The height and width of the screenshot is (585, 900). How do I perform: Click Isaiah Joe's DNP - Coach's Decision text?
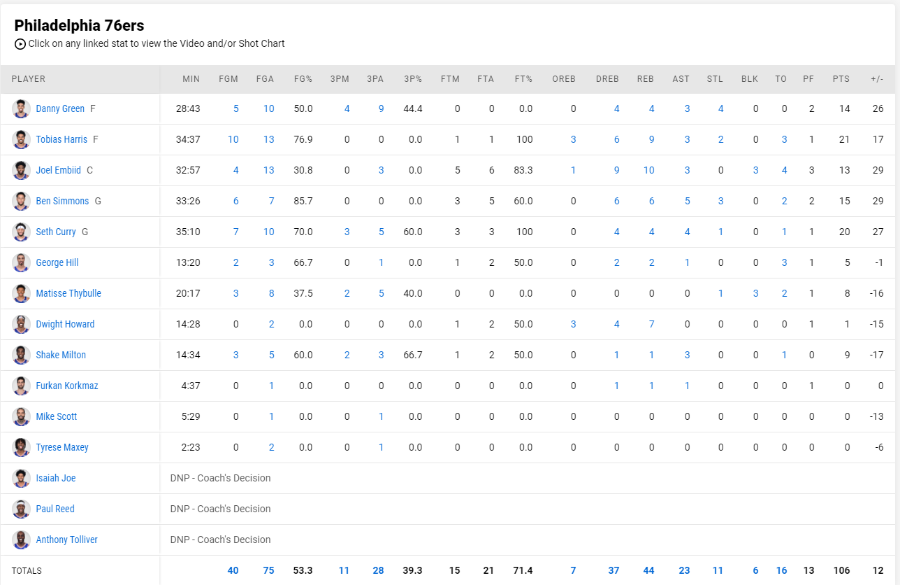tap(220, 478)
